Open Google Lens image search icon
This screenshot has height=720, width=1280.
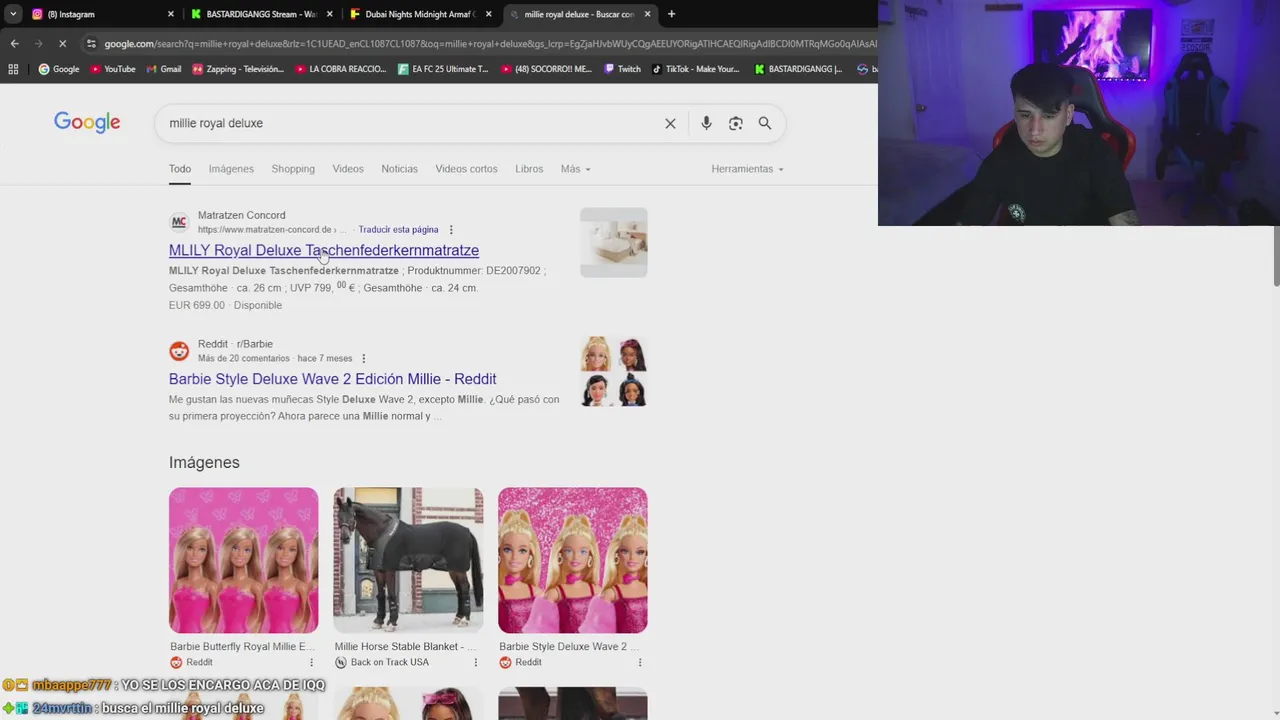(736, 123)
